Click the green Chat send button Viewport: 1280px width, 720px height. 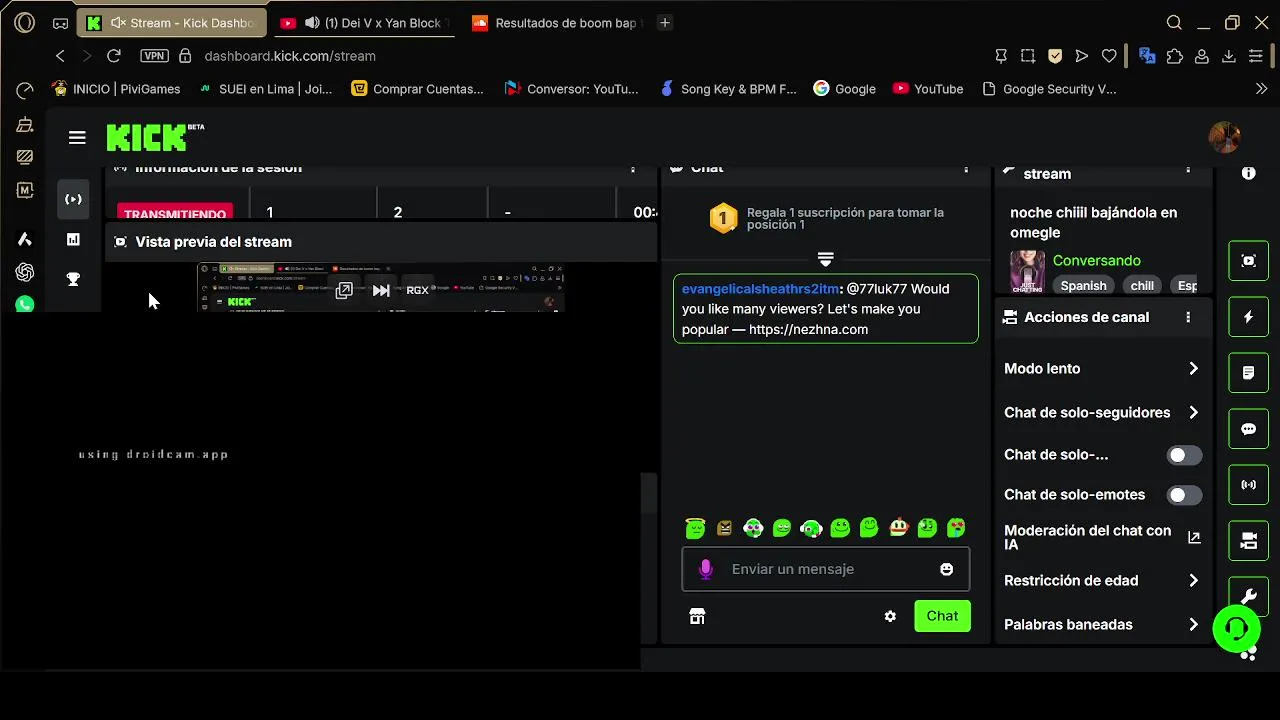click(942, 616)
